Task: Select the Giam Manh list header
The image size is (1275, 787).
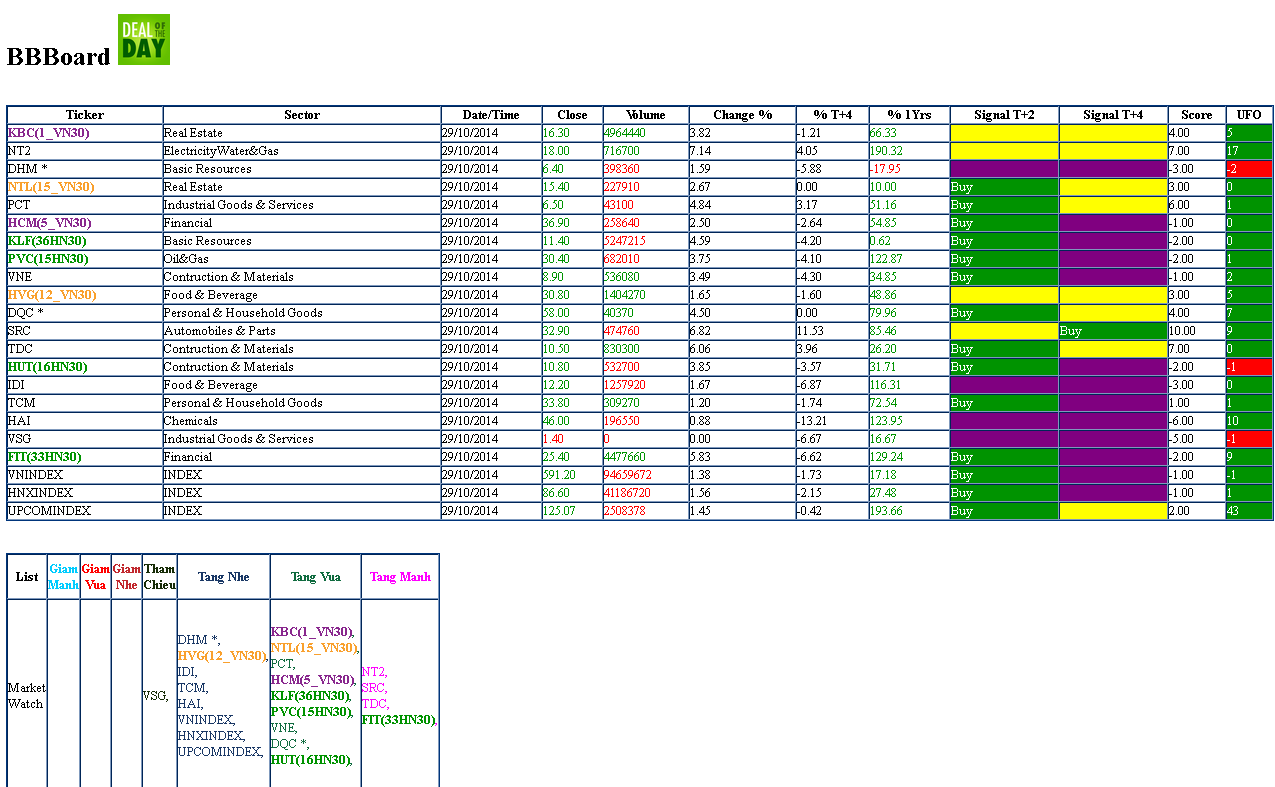Action: click(63, 577)
